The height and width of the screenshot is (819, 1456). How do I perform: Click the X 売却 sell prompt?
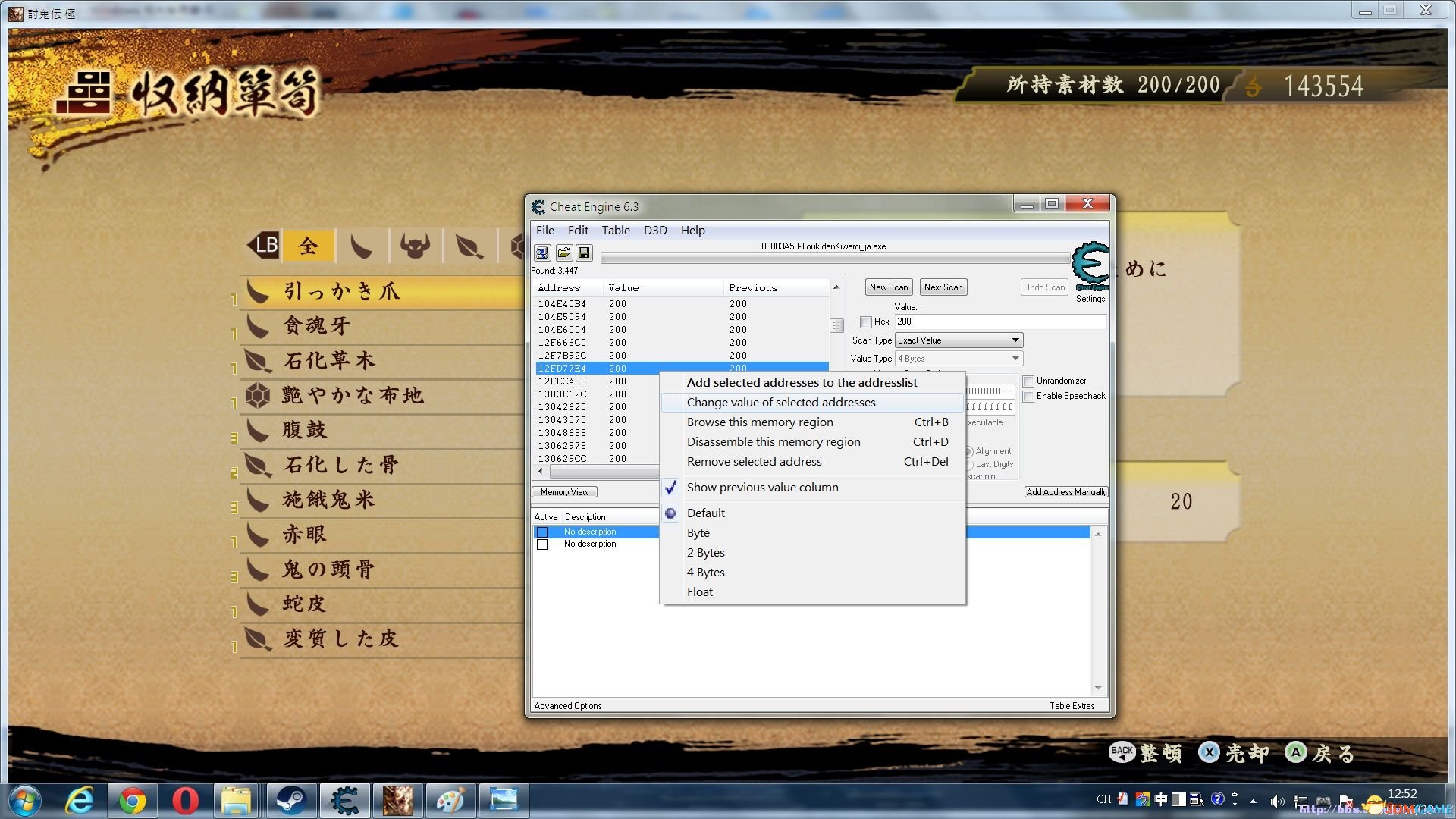tap(1234, 753)
